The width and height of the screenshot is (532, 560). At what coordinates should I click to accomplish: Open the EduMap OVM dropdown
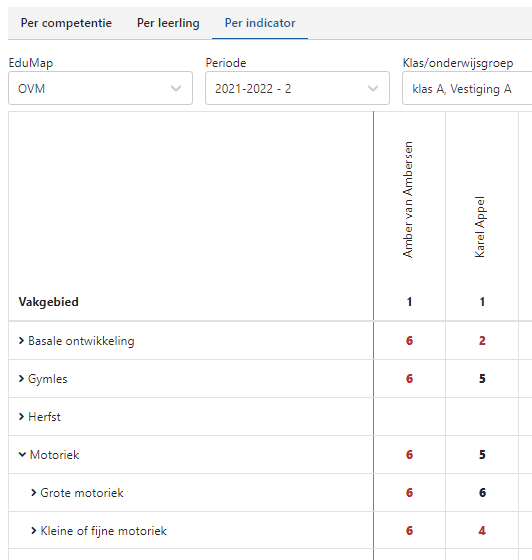(x=100, y=88)
